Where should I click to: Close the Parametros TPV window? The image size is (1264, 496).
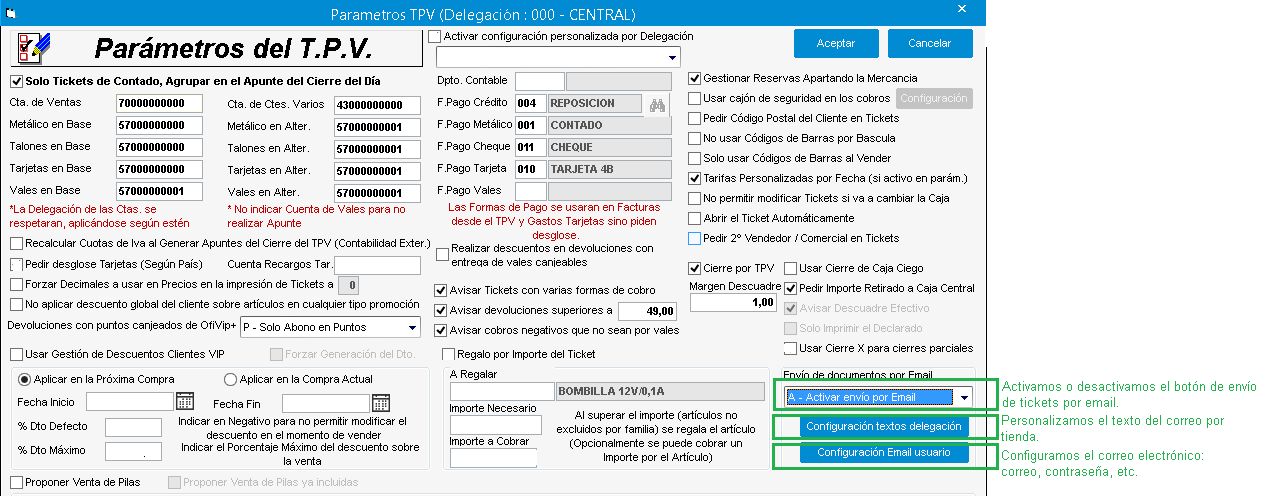962,9
